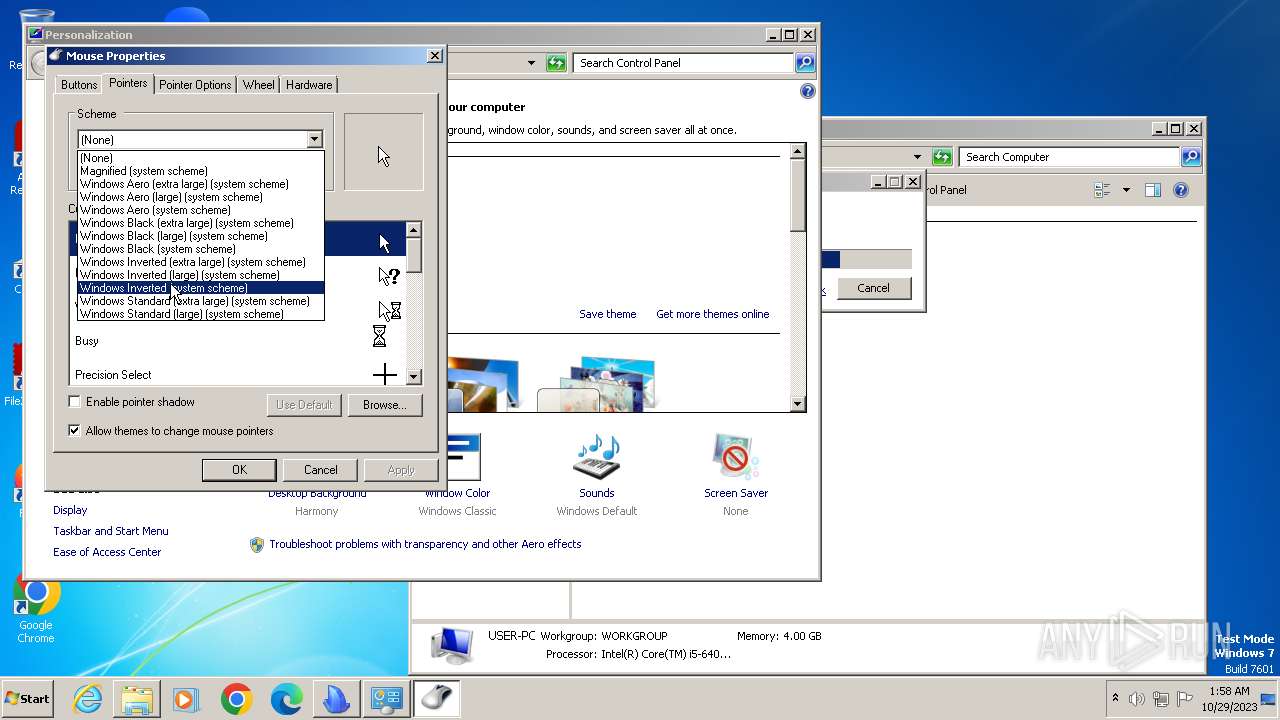Cancel the Mouse Properties dialog
The image size is (1280, 720).
320,470
